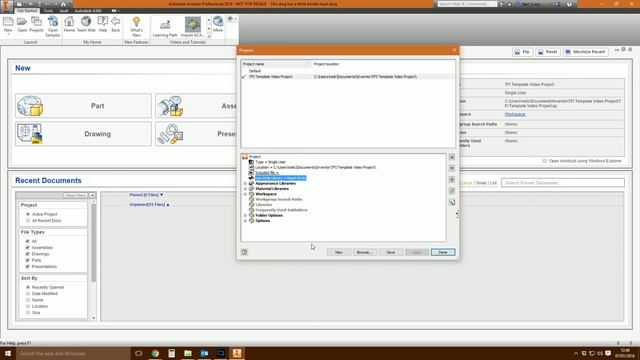Viewport: 640px width, 360px height.
Task: Expand the Folder Options tree node
Action: click(245, 216)
